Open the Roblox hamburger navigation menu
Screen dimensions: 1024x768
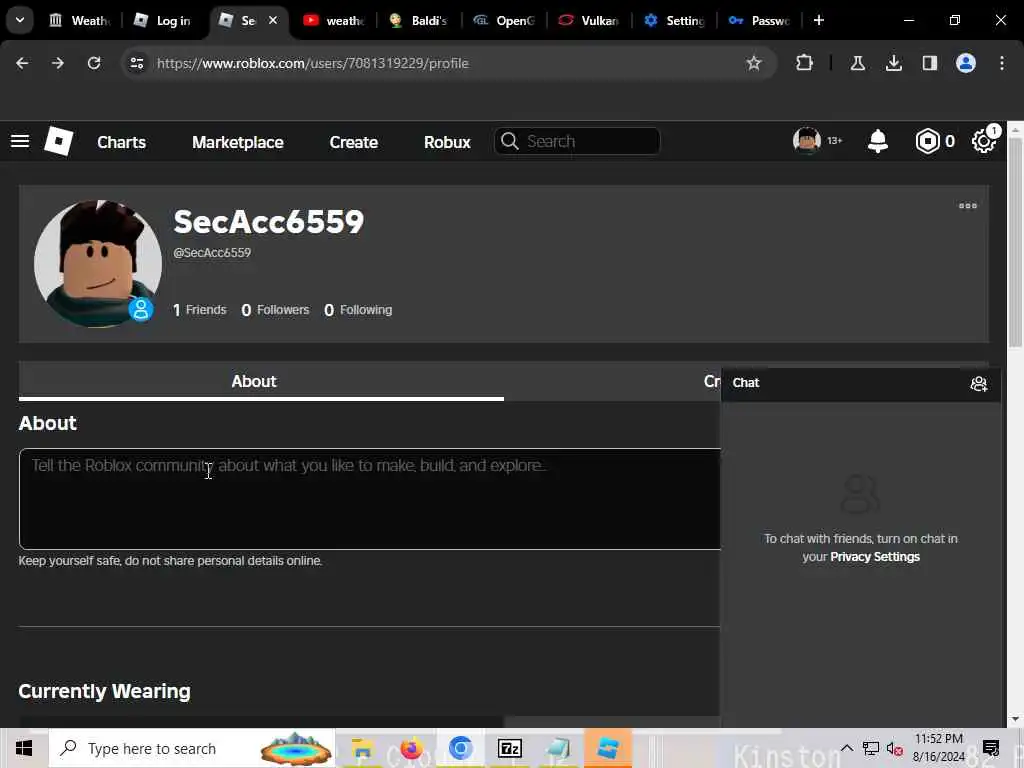coord(20,141)
